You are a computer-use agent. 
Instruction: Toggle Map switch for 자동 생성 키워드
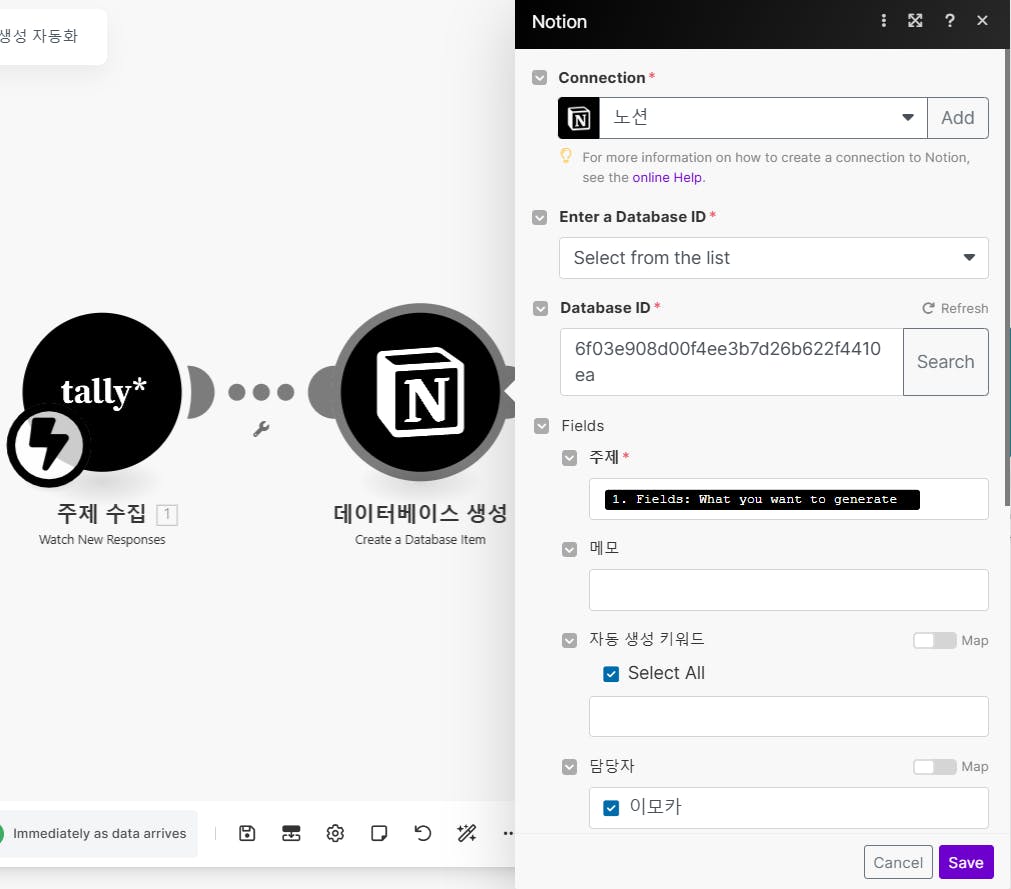[934, 640]
